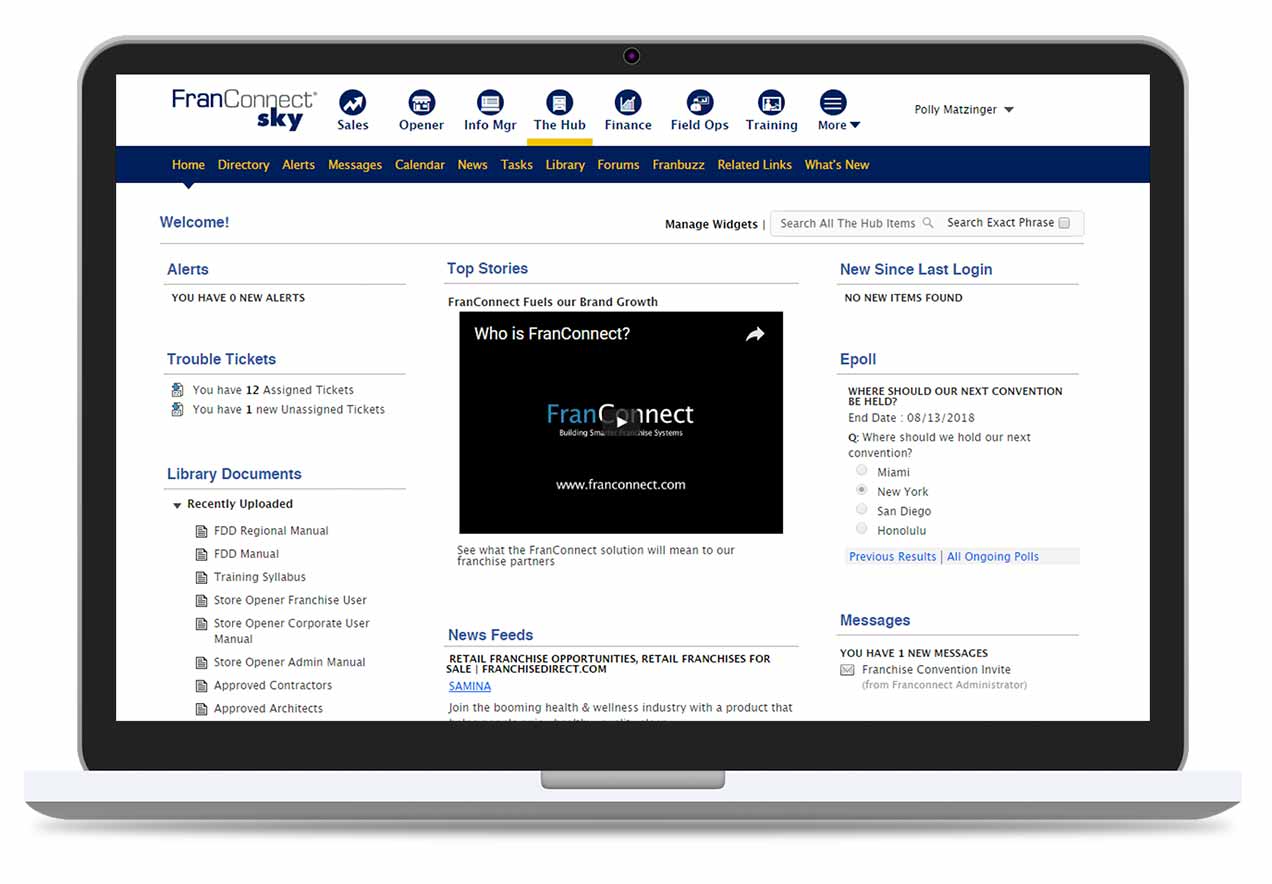Open the Alerts tab

click(298, 165)
